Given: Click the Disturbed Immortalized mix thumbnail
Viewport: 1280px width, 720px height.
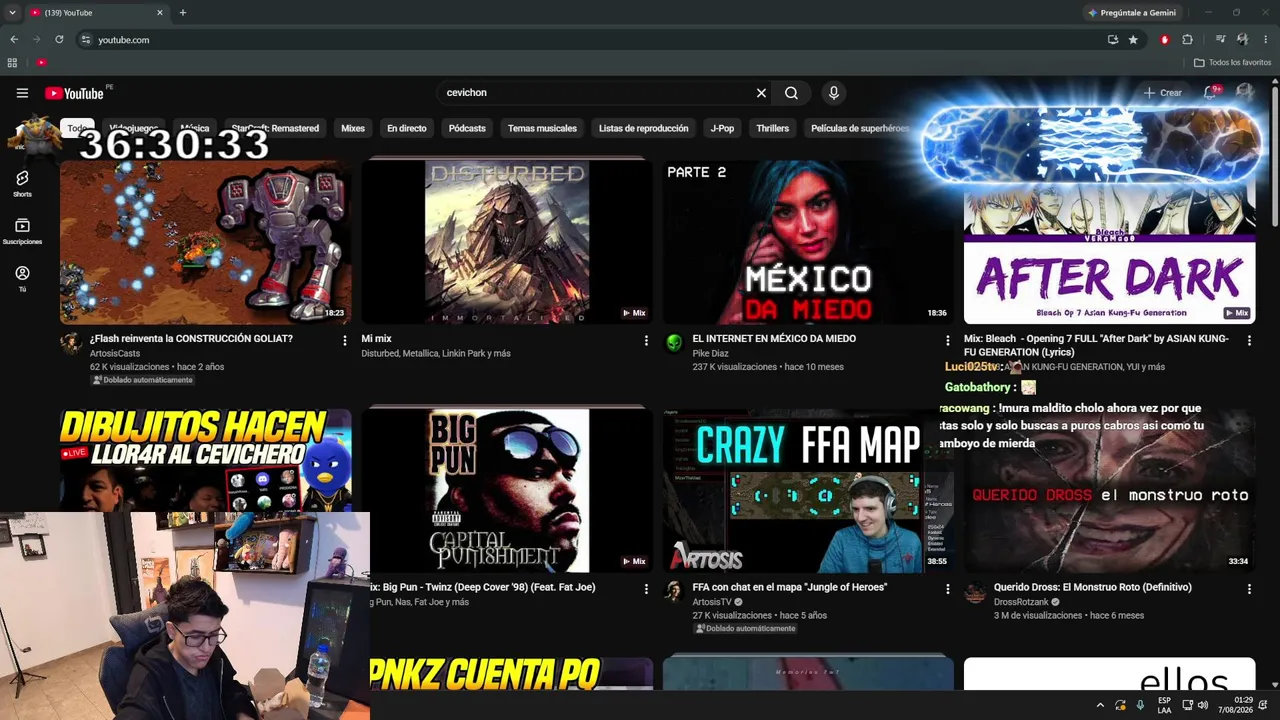Looking at the screenshot, I should click(x=507, y=242).
